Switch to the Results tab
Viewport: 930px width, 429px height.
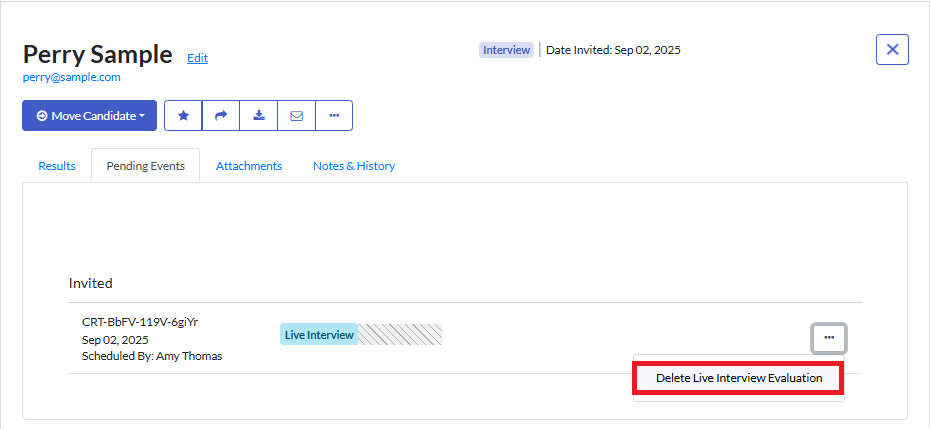click(57, 166)
